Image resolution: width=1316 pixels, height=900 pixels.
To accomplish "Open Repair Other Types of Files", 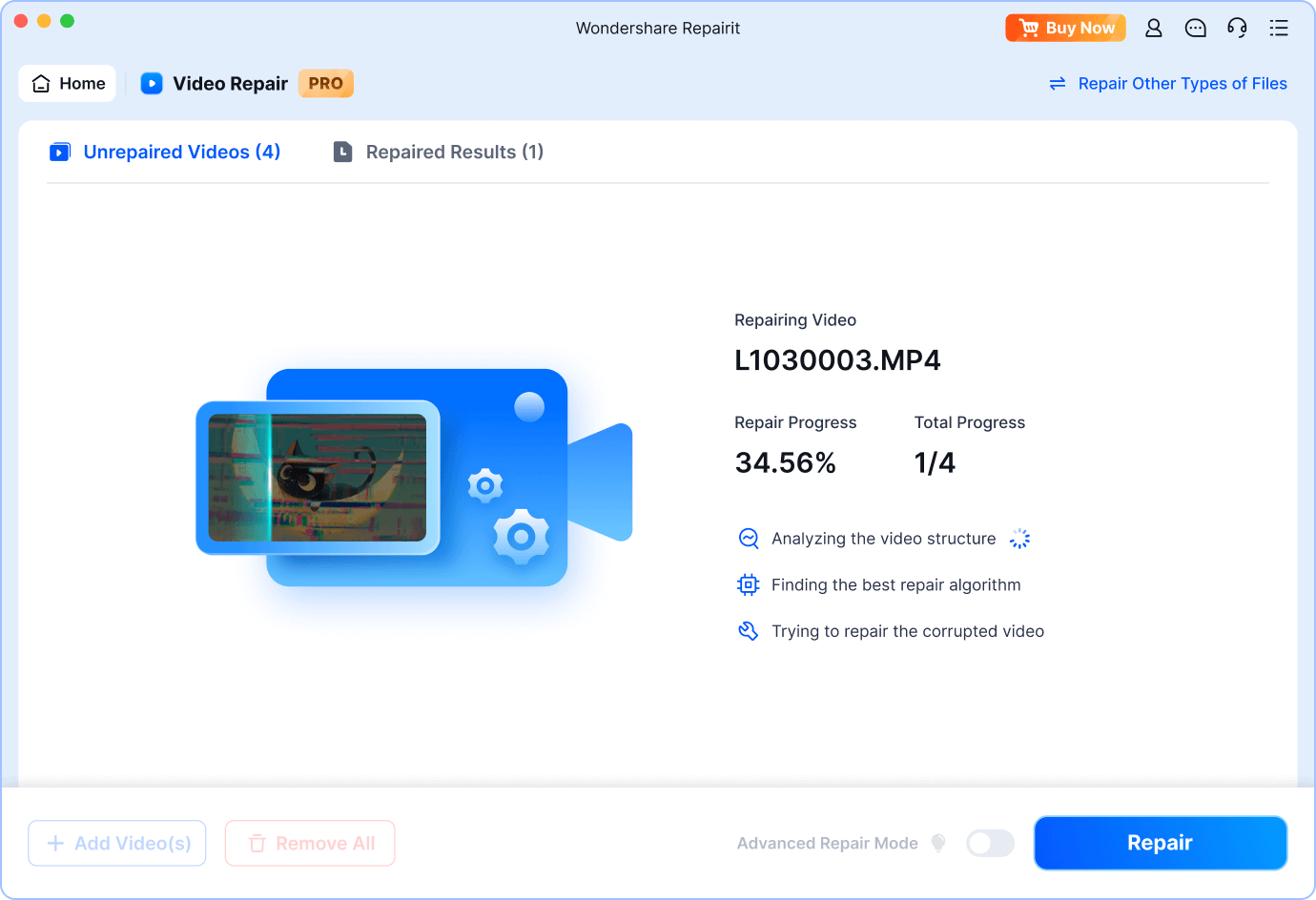I will (1182, 84).
